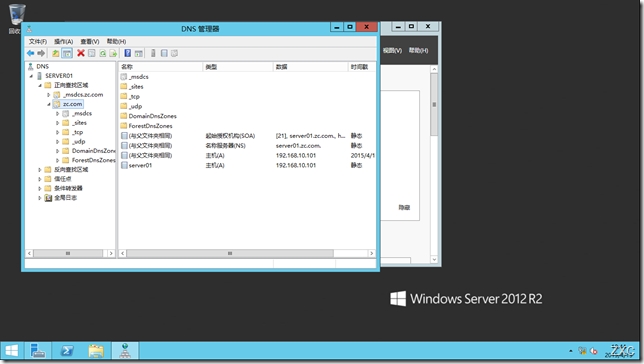644x364 pixels.
Task: Select the DNS root node in tree
Action: coord(42,66)
